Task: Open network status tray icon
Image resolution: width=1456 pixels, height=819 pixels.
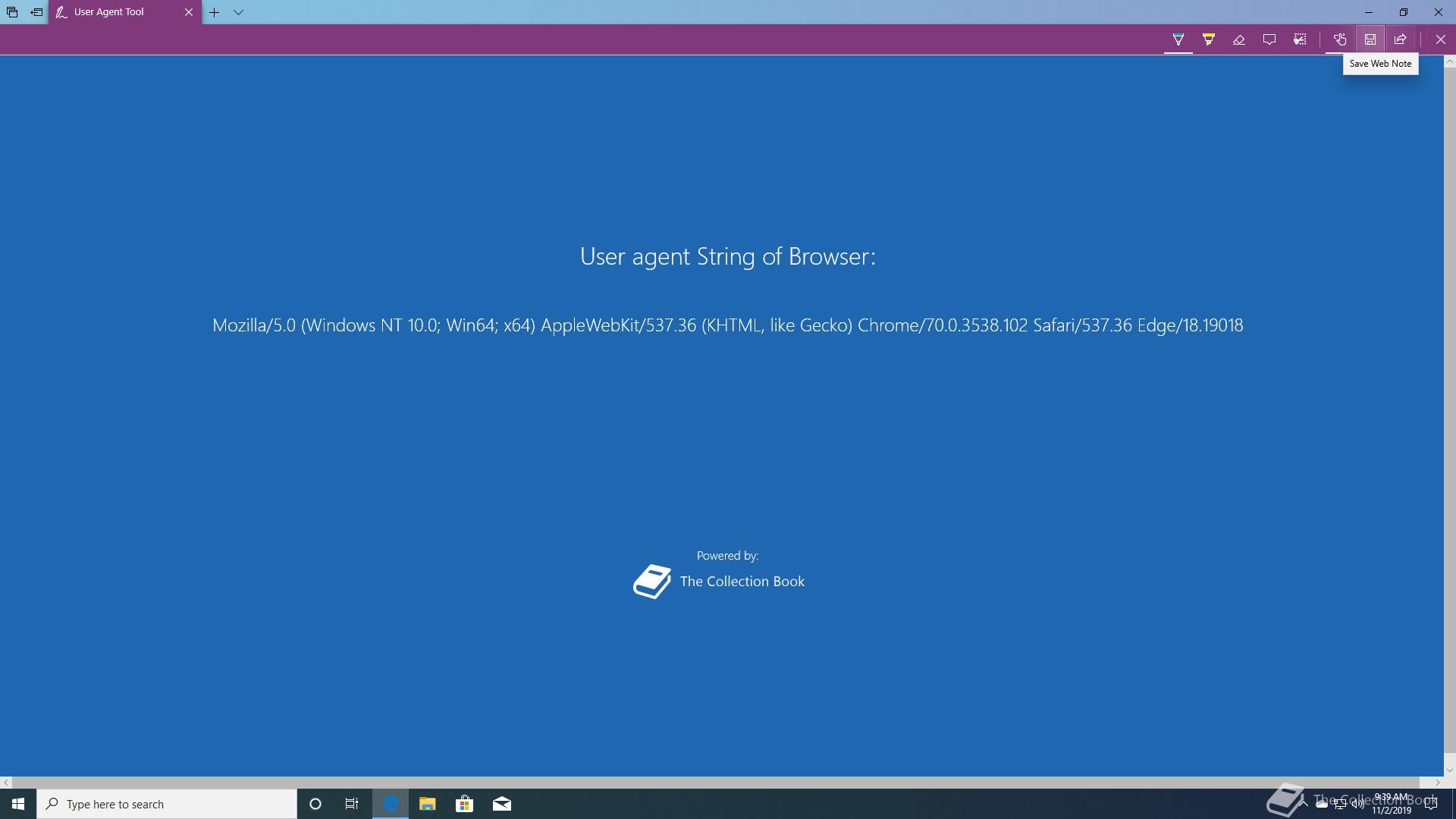Action: click(1340, 804)
